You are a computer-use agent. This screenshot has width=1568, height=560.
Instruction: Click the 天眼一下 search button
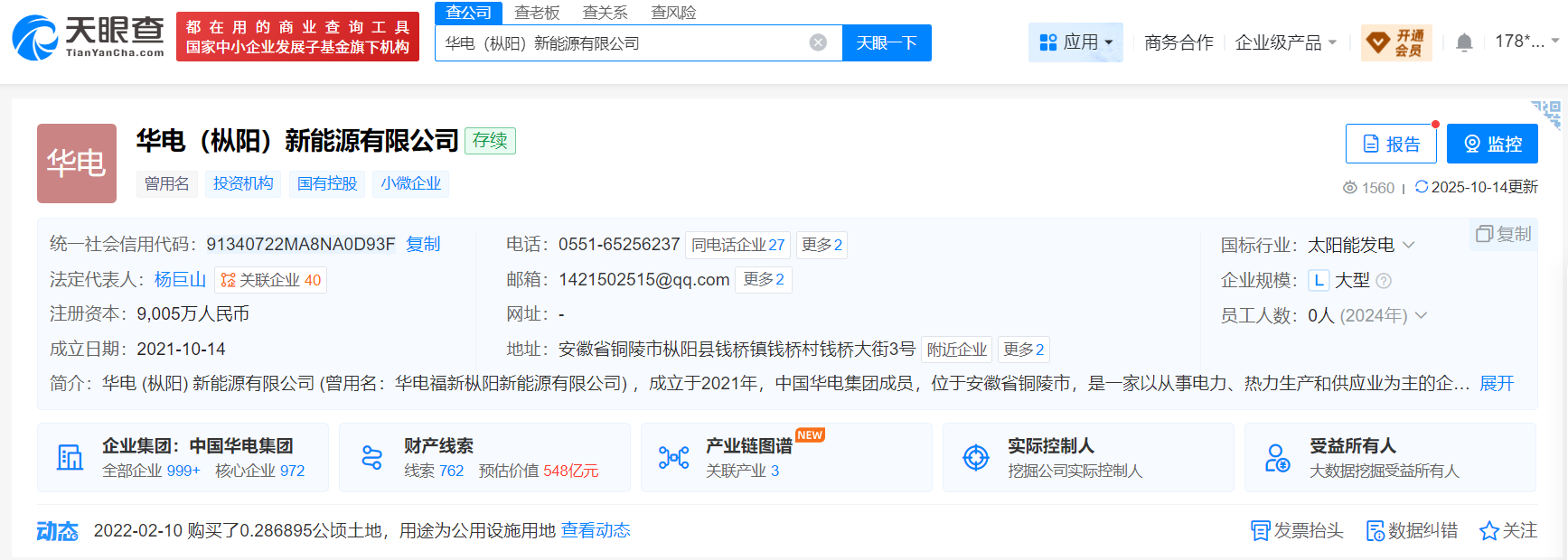coord(887,42)
